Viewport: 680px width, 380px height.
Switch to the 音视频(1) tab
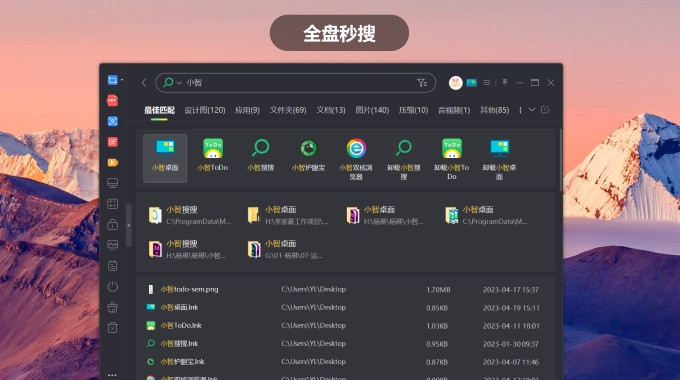(x=454, y=110)
